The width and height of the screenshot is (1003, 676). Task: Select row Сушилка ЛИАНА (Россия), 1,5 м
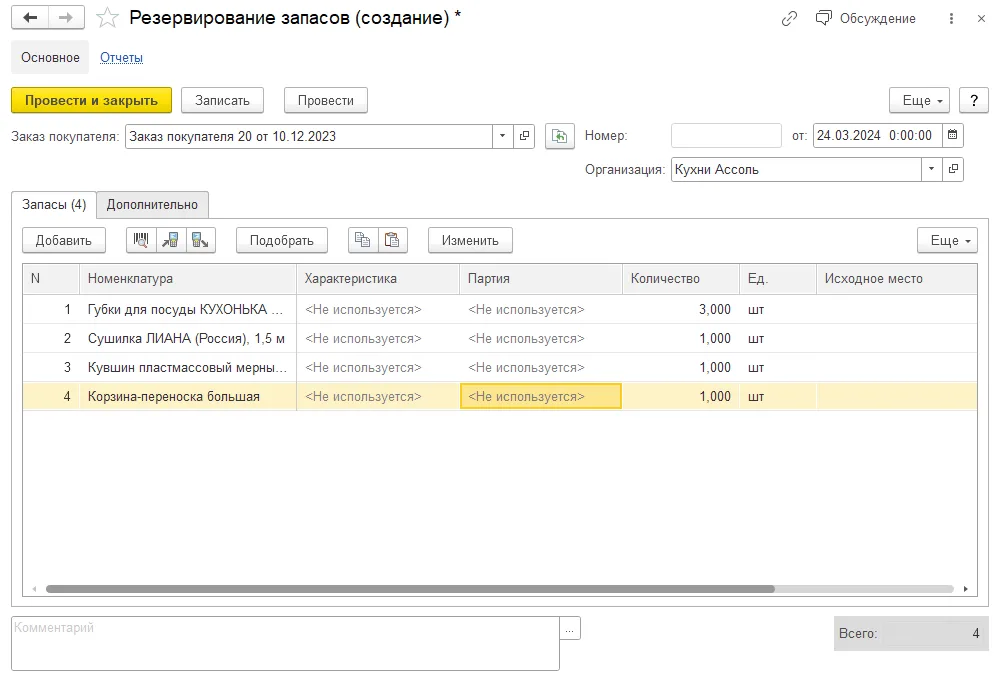click(500, 338)
